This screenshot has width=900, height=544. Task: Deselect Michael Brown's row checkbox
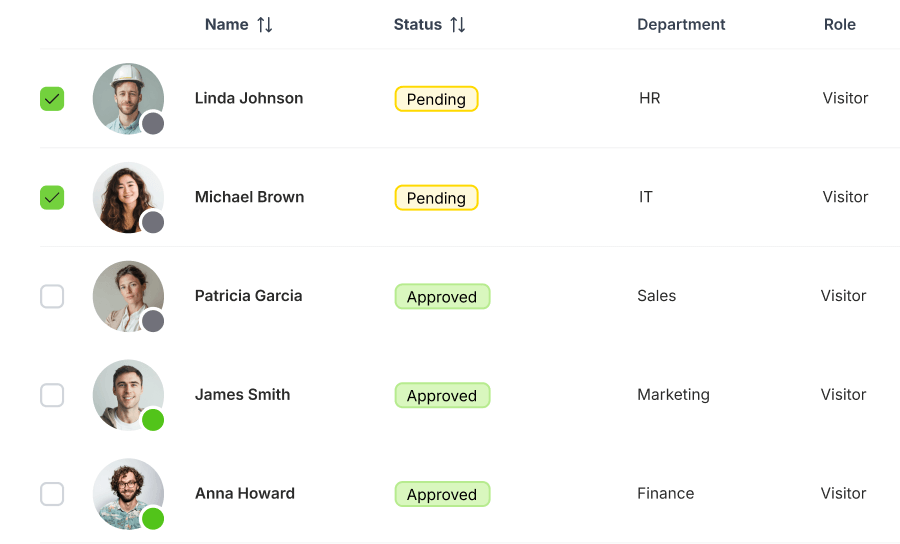click(x=52, y=198)
